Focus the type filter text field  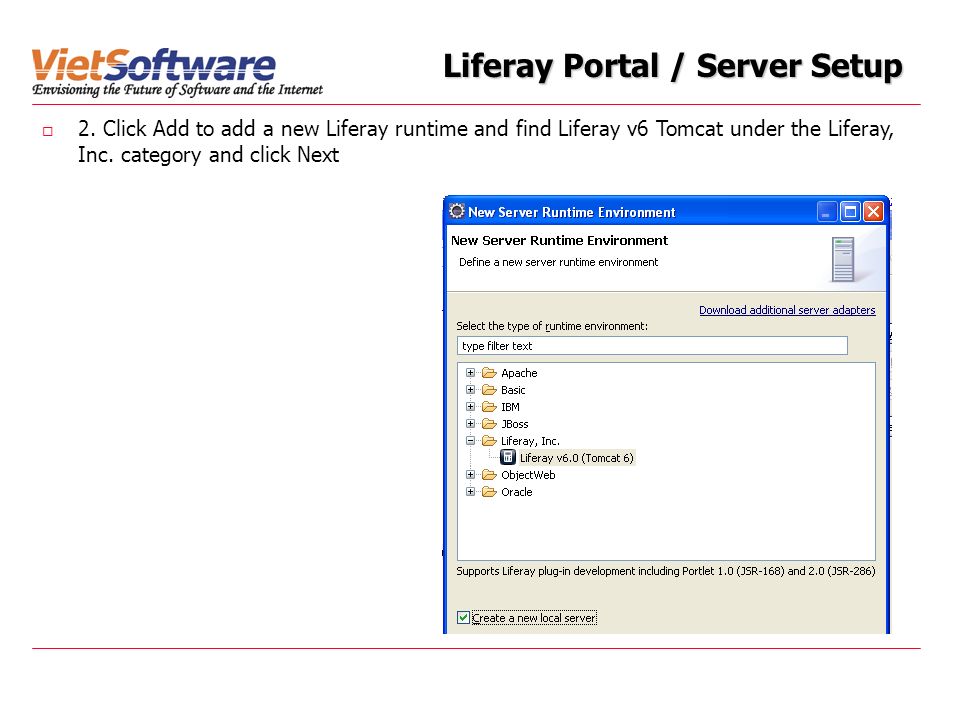652,346
